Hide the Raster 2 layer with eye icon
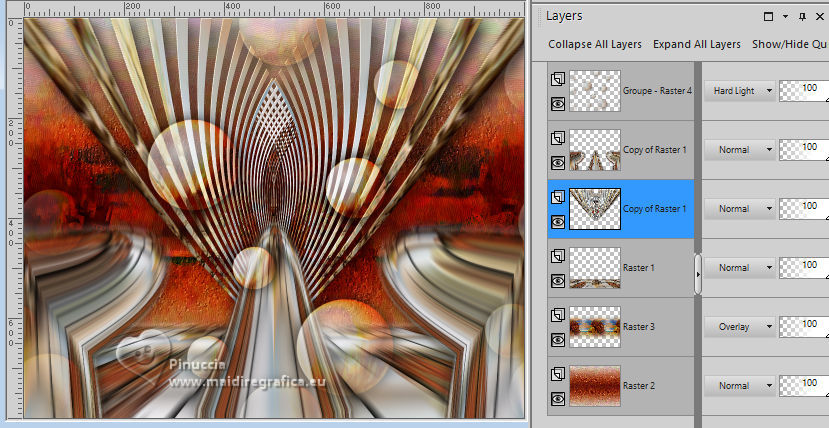This screenshot has width=829, height=428. [x=557, y=398]
